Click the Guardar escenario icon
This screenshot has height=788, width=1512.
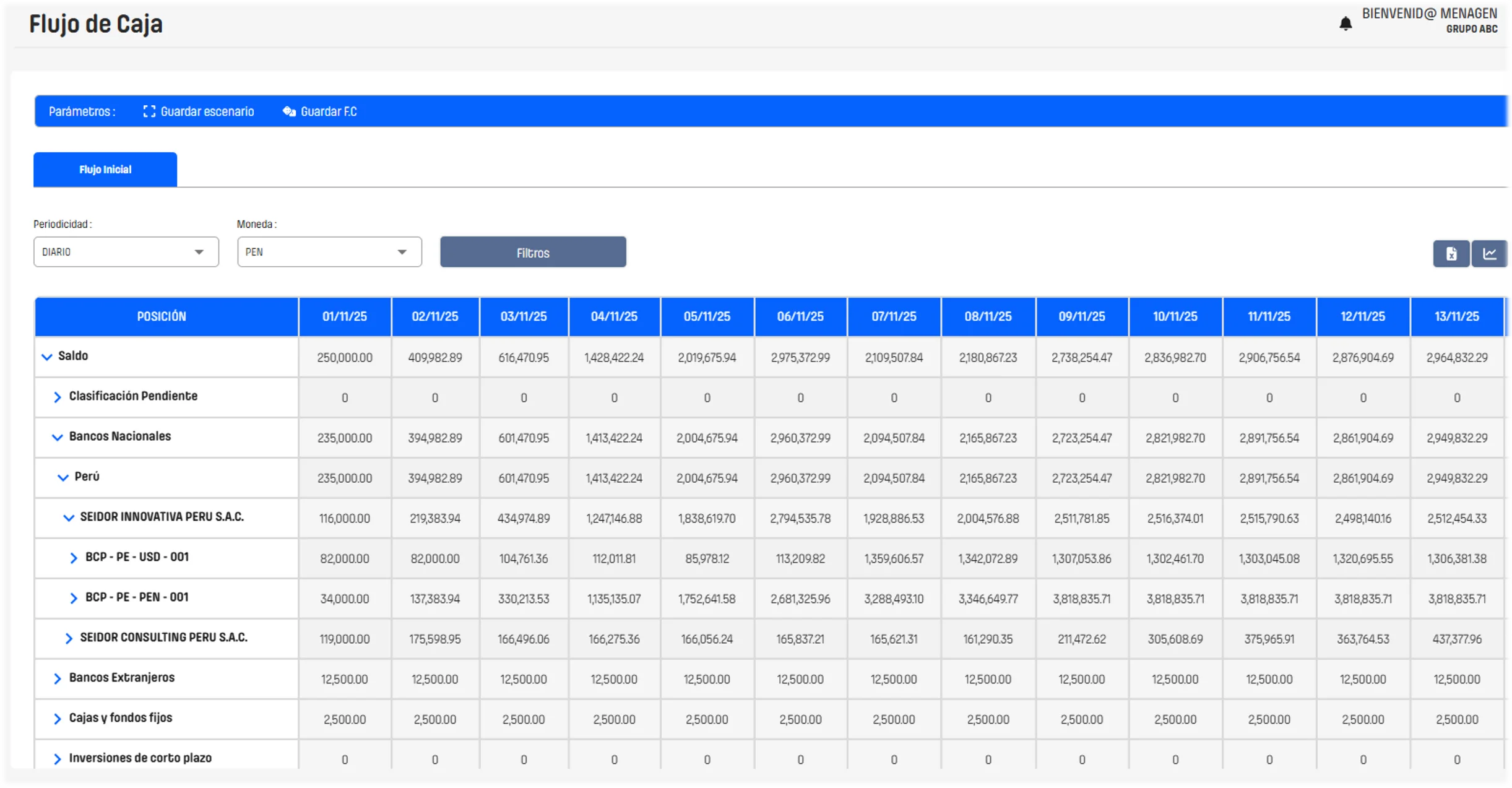pyautogui.click(x=149, y=111)
